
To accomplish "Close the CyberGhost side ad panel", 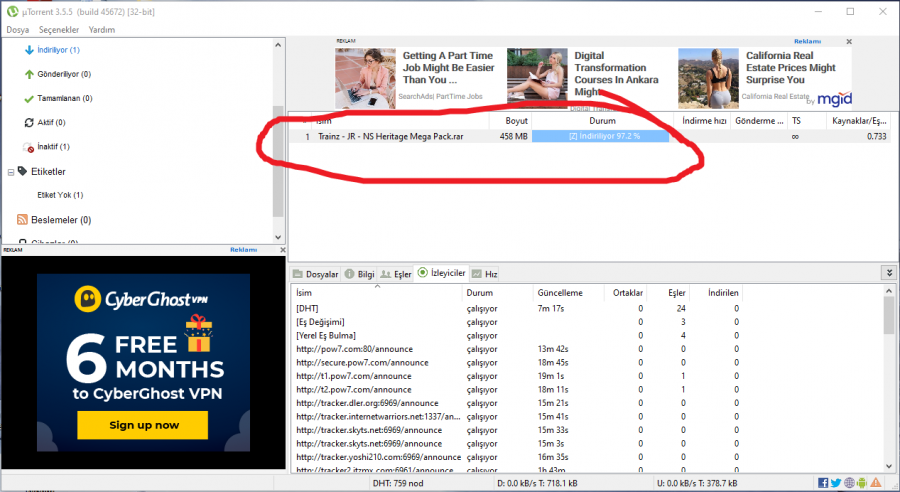I will pos(282,250).
